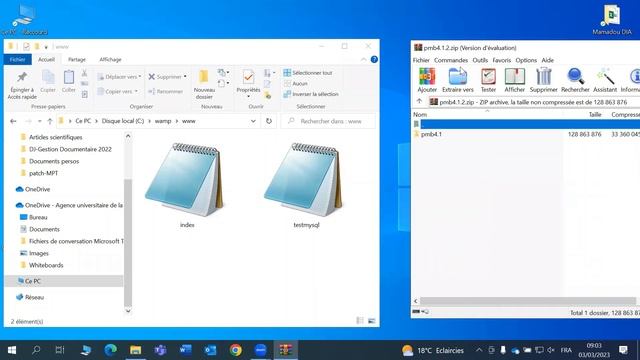The width and height of the screenshot is (640, 360).
Task: Open Outlook from taskbar
Action: point(210,350)
